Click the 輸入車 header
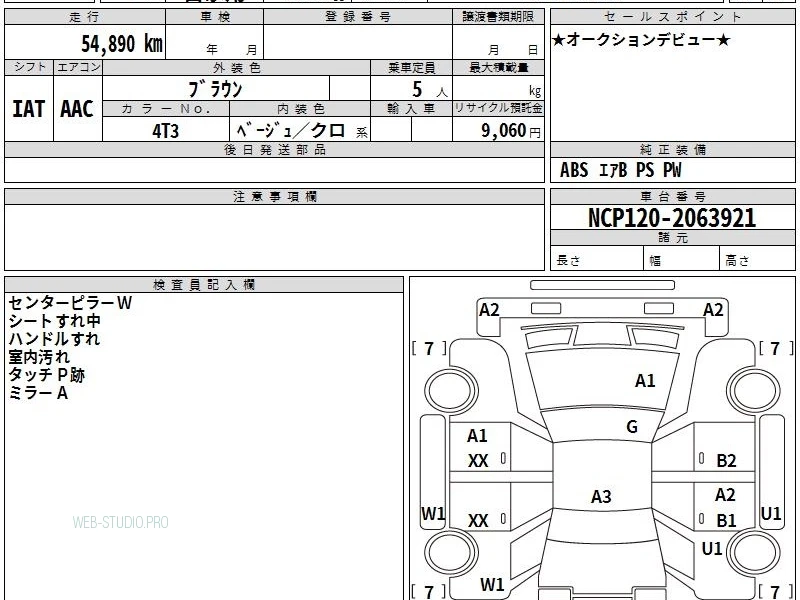The width and height of the screenshot is (800, 600). click(411, 109)
